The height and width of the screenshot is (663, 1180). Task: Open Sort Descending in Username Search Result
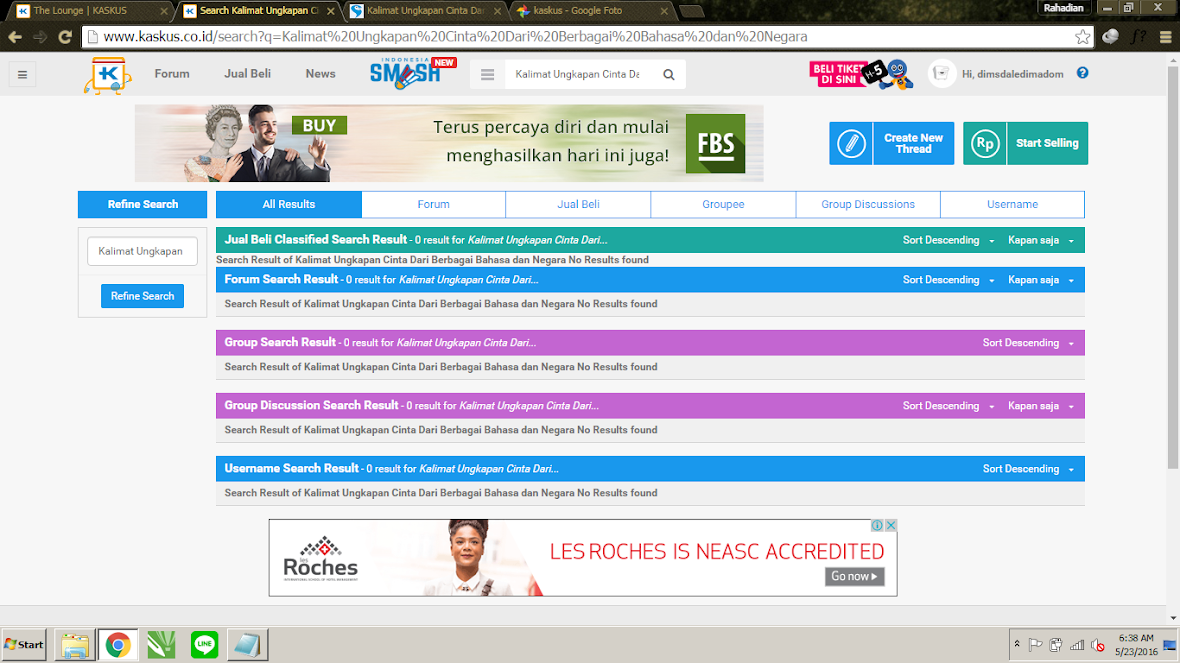(x=1028, y=469)
